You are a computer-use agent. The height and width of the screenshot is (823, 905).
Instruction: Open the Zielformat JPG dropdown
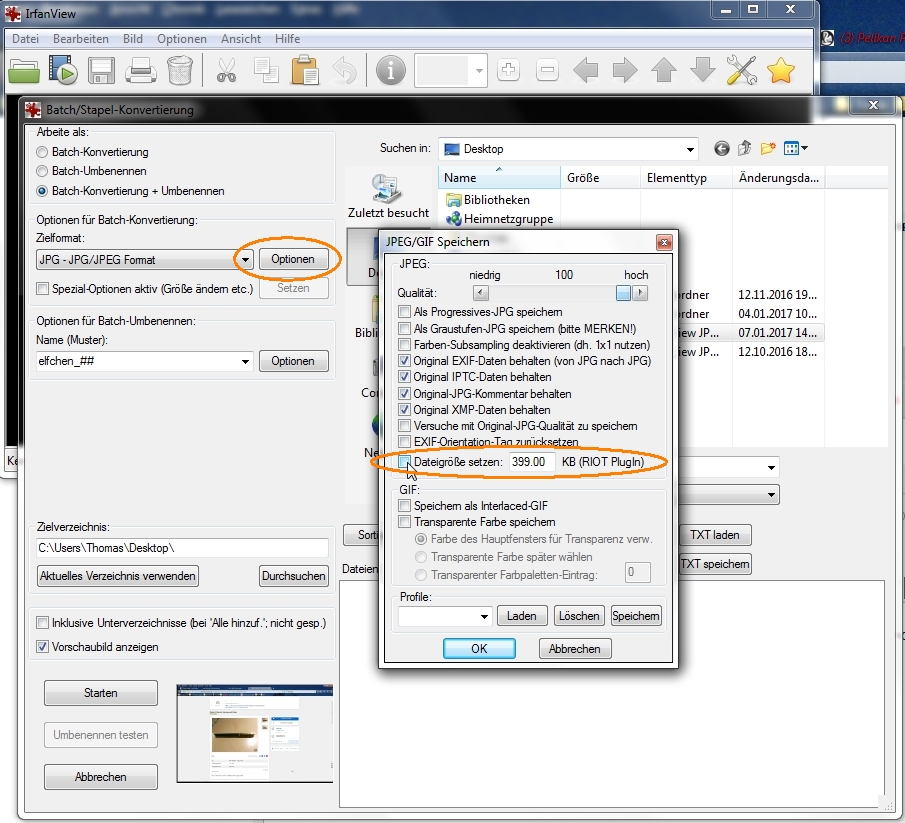[x=245, y=260]
